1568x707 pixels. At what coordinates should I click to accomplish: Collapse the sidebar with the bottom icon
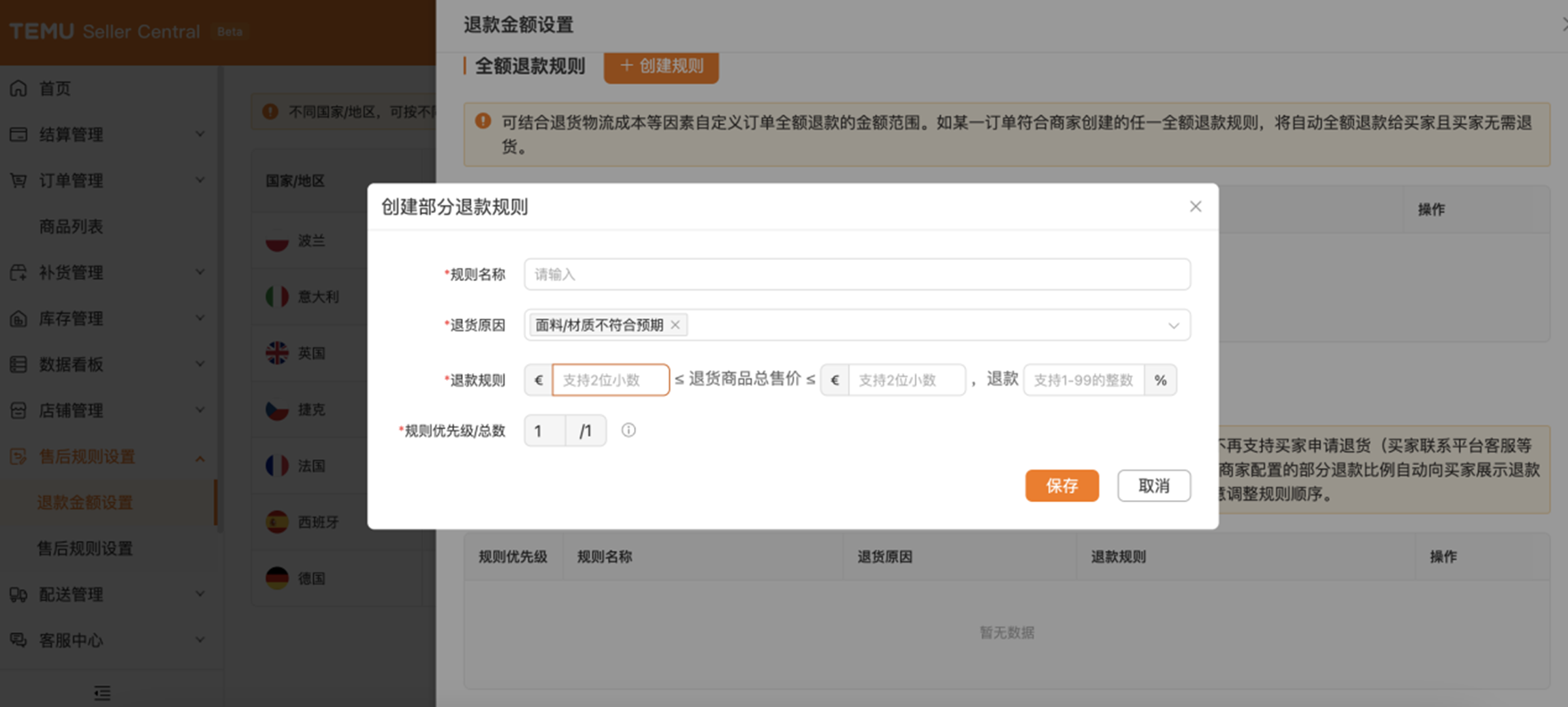tap(102, 693)
